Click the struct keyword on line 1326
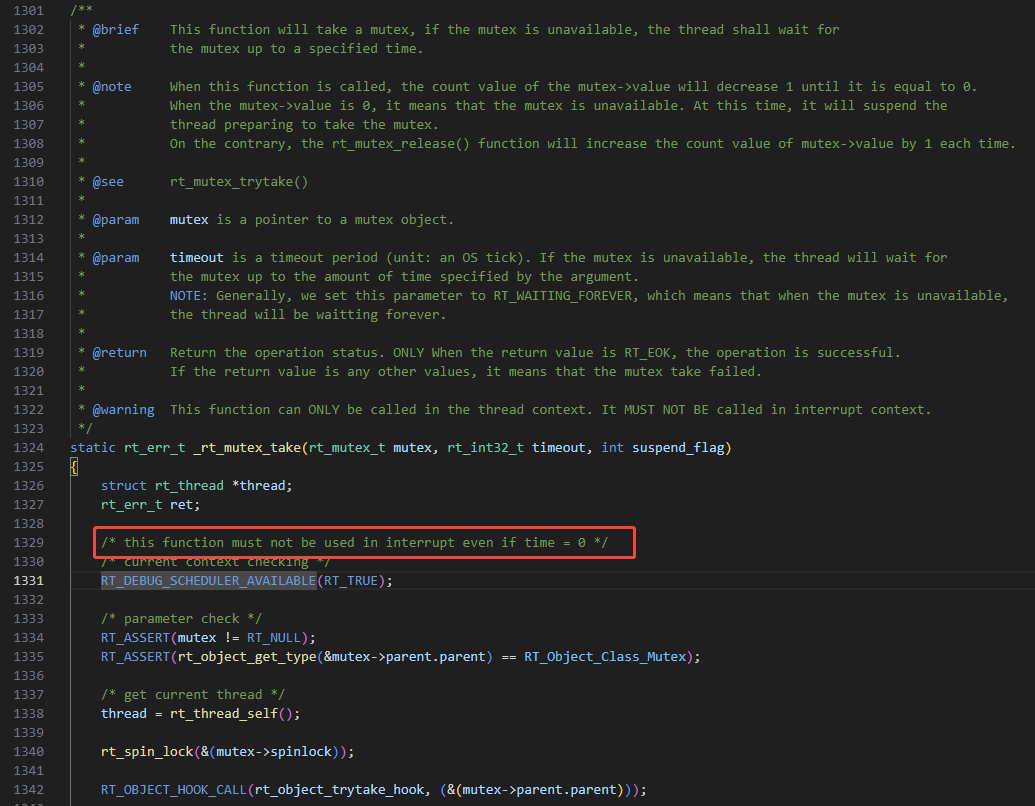 (123, 486)
